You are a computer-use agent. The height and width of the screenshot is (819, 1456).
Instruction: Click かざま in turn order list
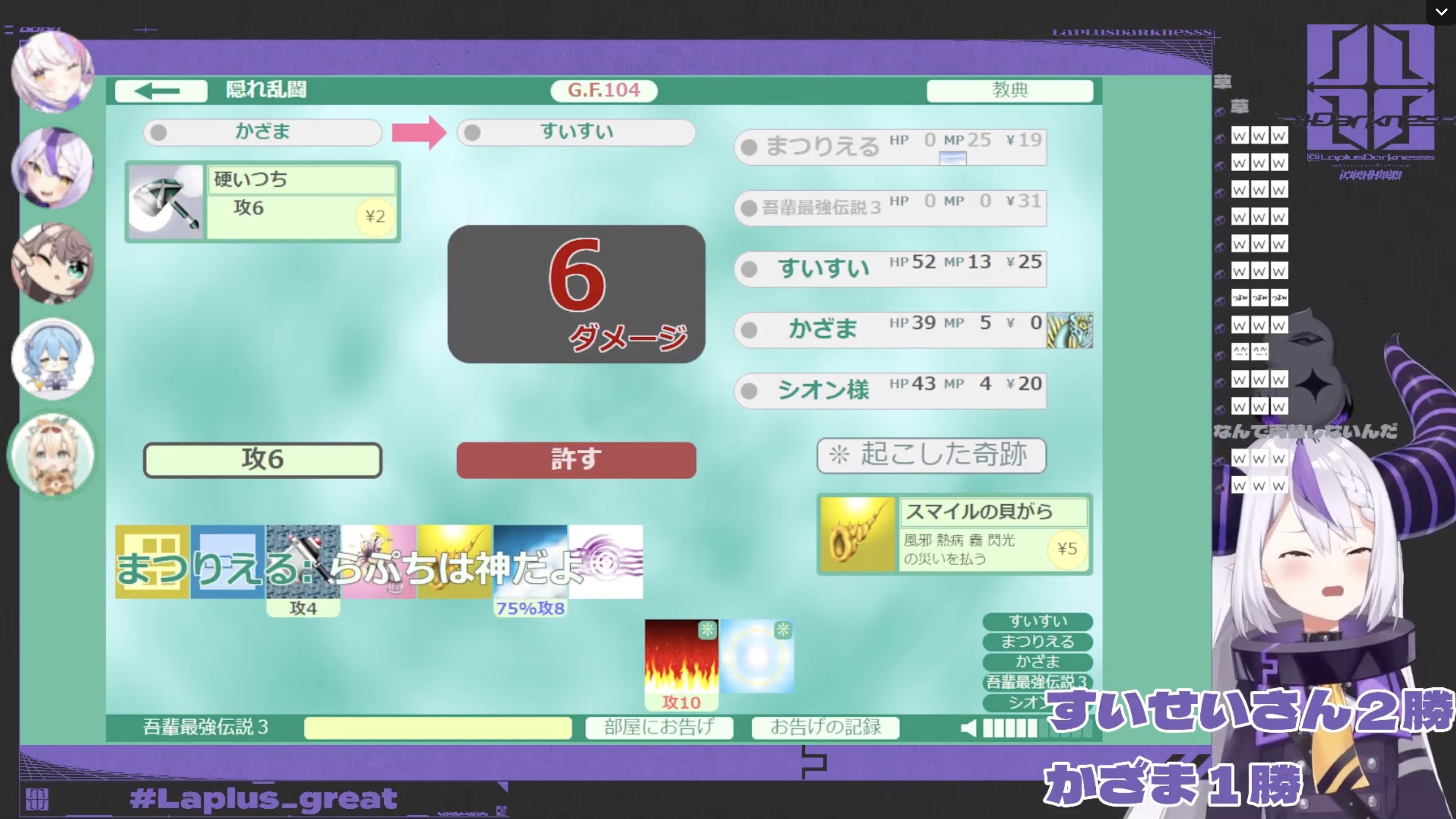[1038, 662]
